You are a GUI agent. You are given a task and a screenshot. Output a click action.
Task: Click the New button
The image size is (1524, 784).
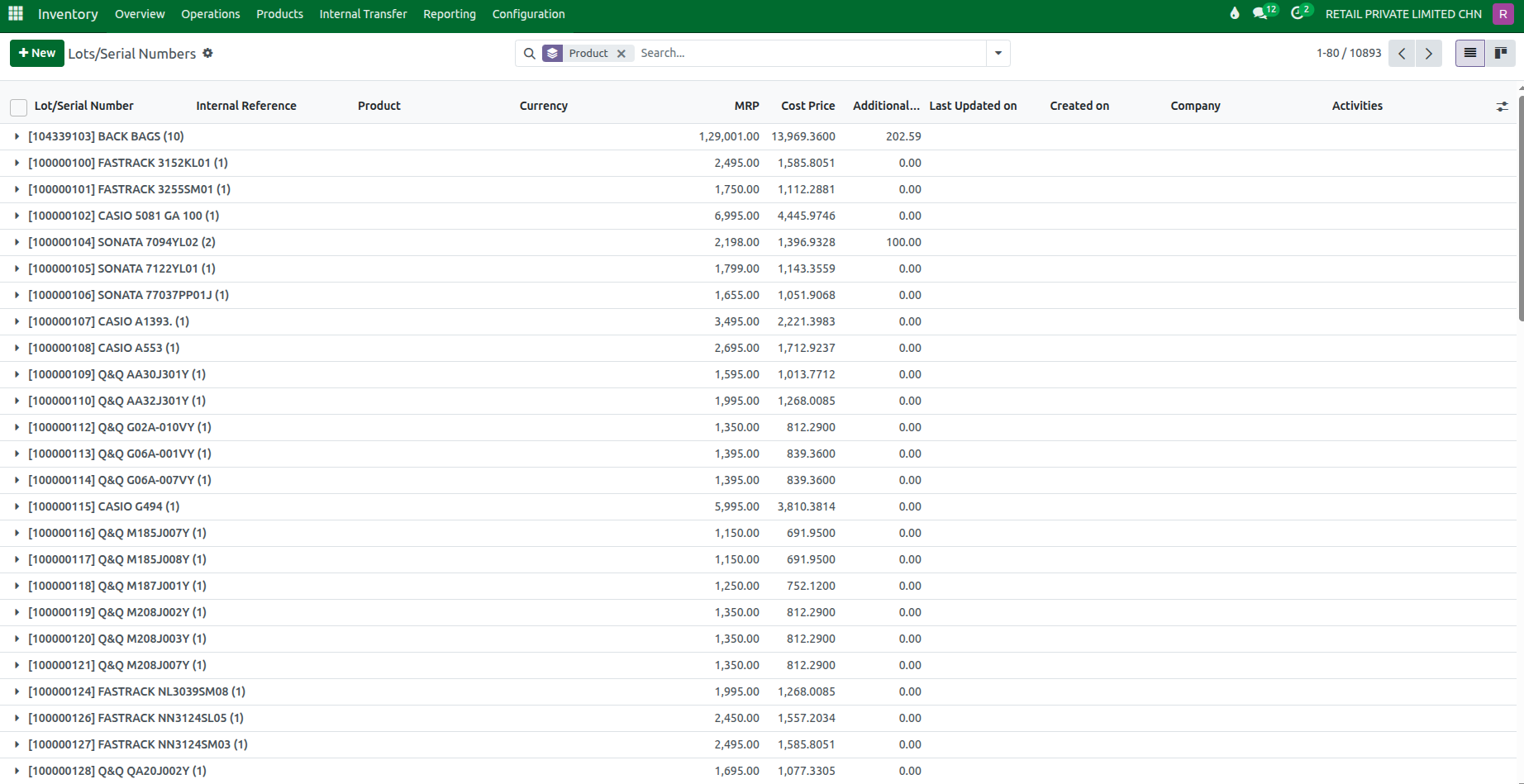[36, 53]
